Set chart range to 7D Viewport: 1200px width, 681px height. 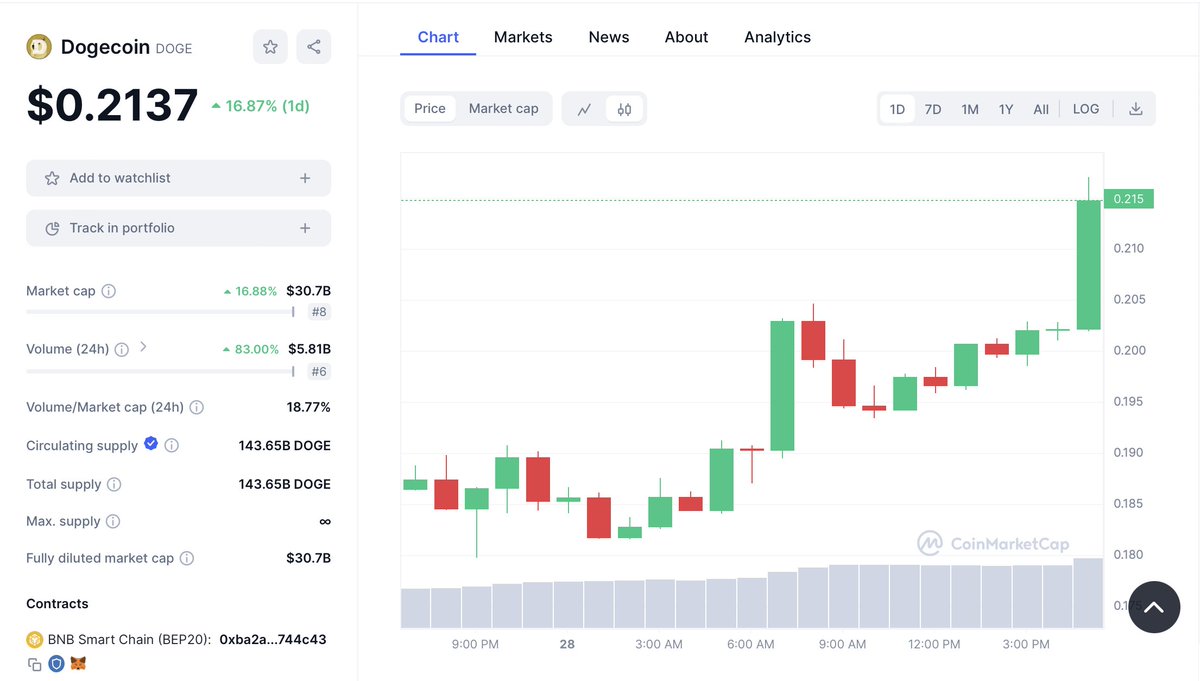pyautogui.click(x=933, y=109)
